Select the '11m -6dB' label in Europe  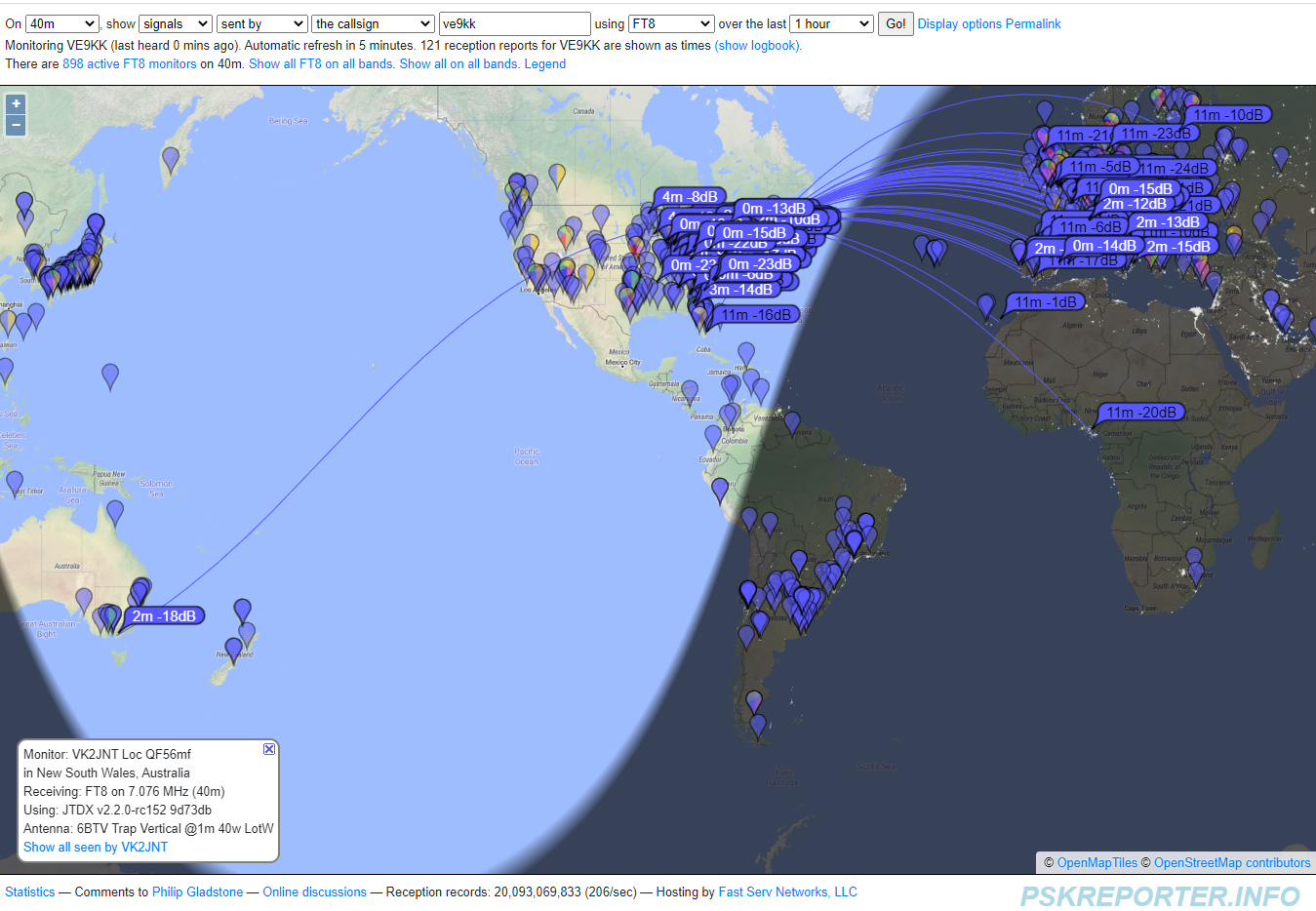coord(1091,227)
